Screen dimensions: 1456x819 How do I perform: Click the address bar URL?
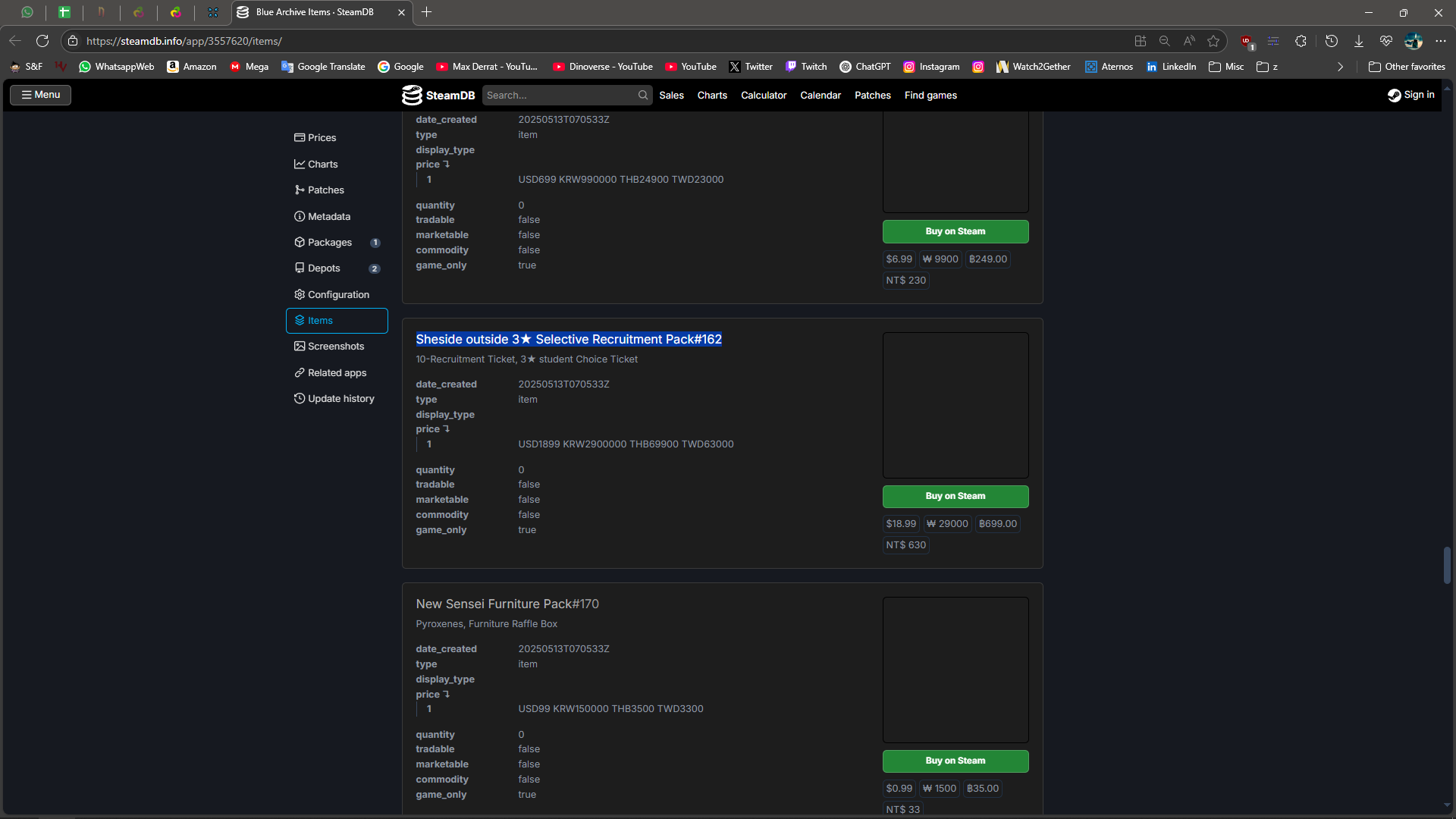point(184,41)
